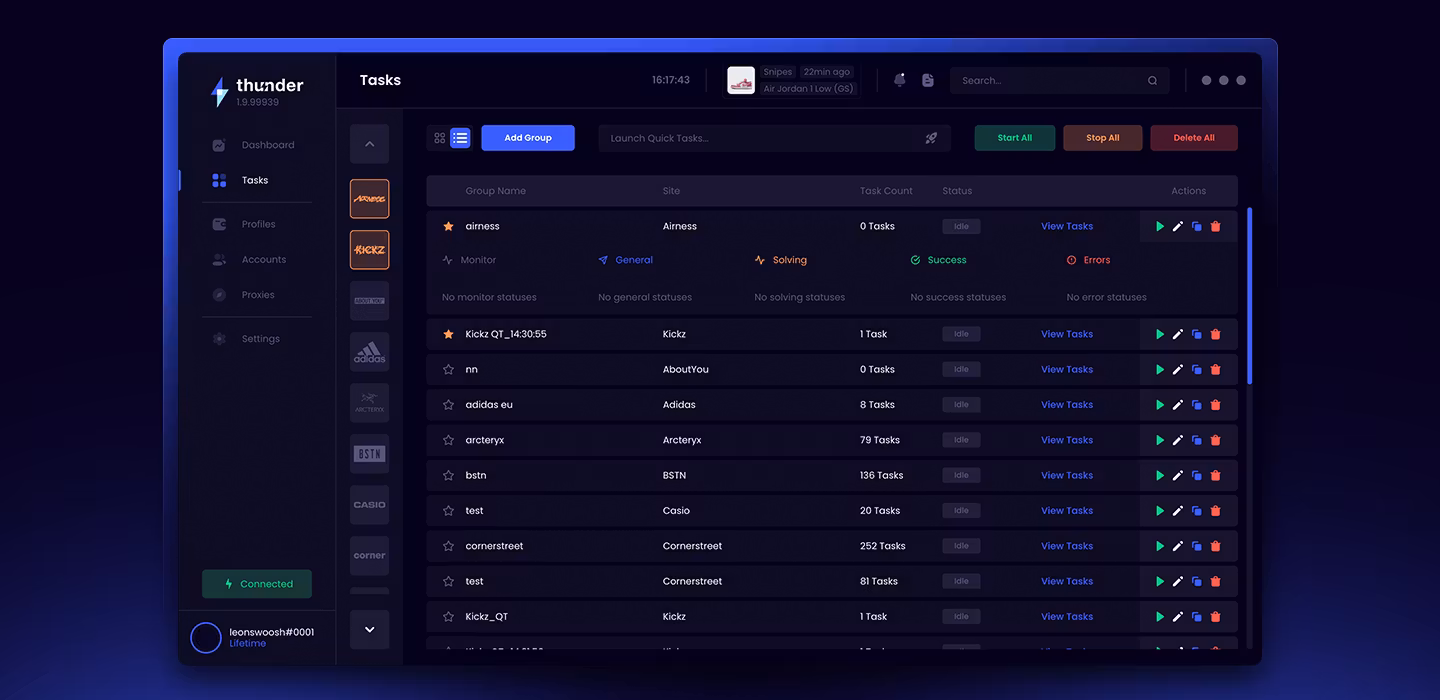Edit the bstn group with pencil icon
This screenshot has width=1440, height=700.
pyautogui.click(x=1178, y=476)
